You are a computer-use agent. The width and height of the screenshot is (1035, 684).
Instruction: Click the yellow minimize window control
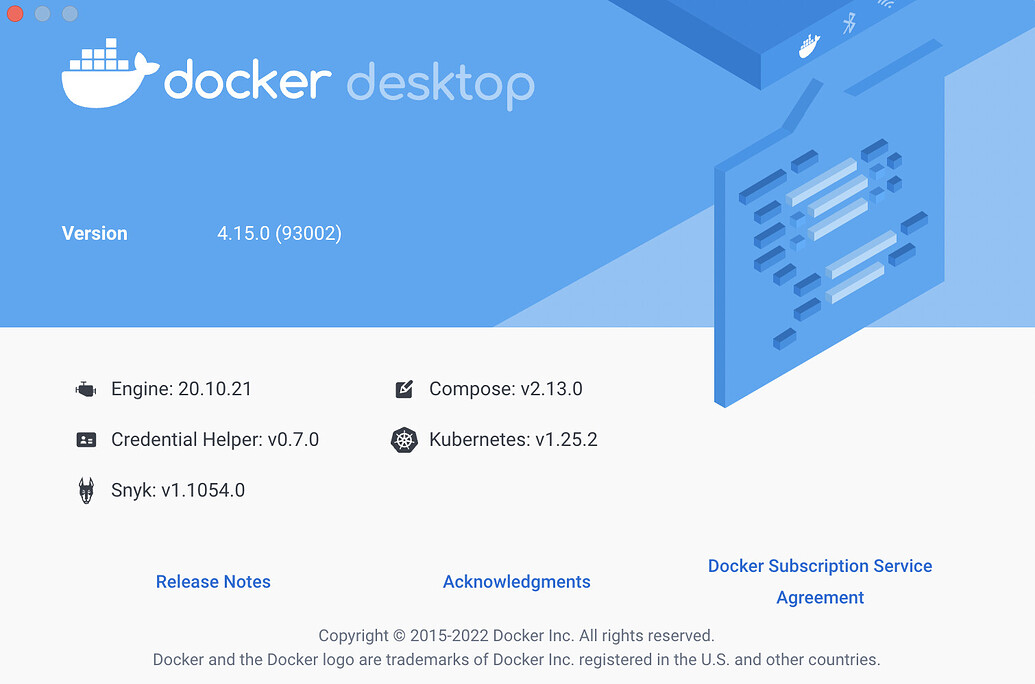tap(41, 14)
